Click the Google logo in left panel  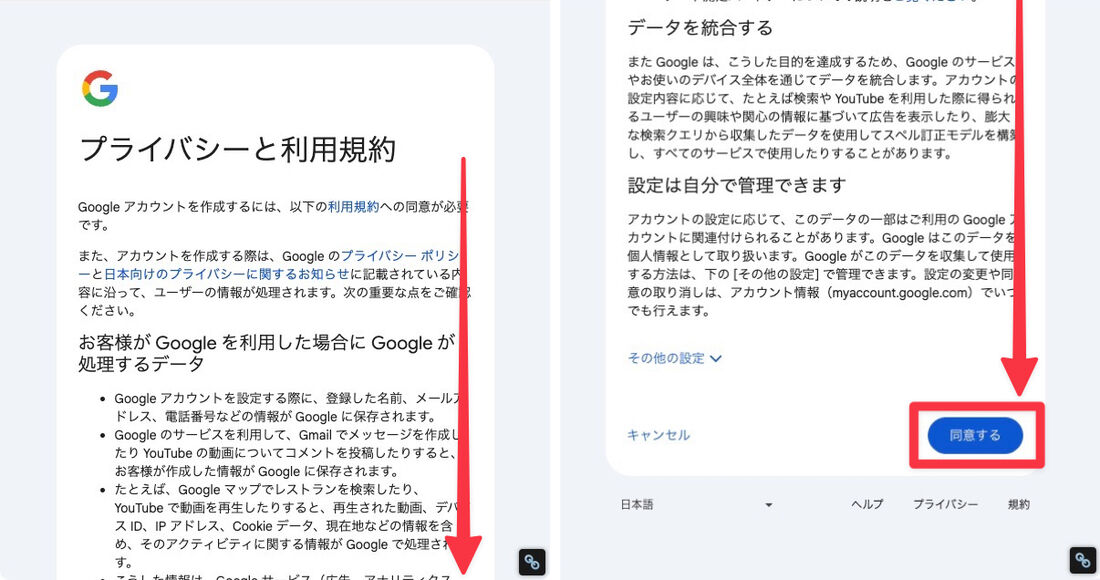[x=100, y=88]
